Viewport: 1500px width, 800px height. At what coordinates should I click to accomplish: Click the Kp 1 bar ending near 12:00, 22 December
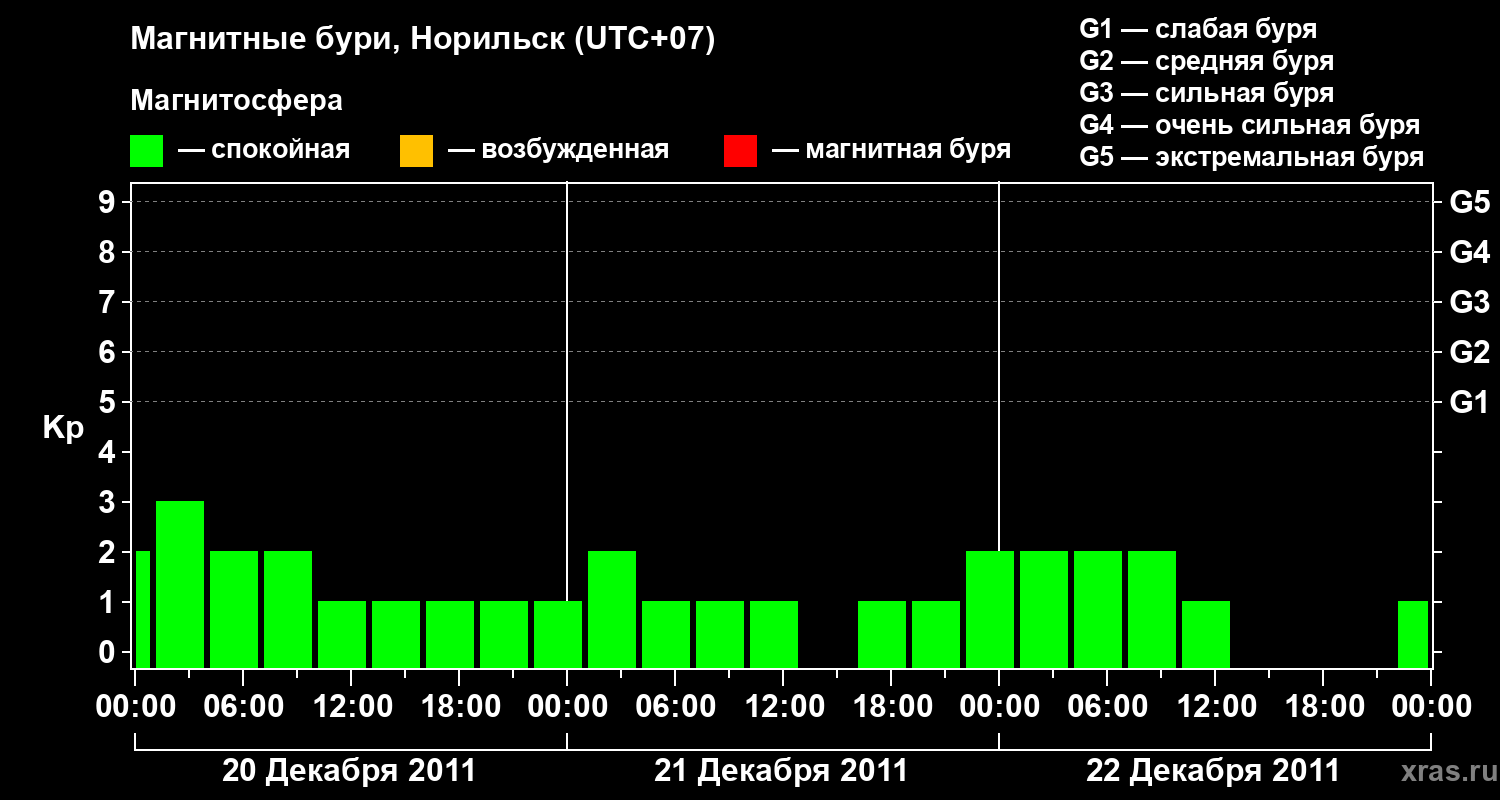(x=1206, y=634)
